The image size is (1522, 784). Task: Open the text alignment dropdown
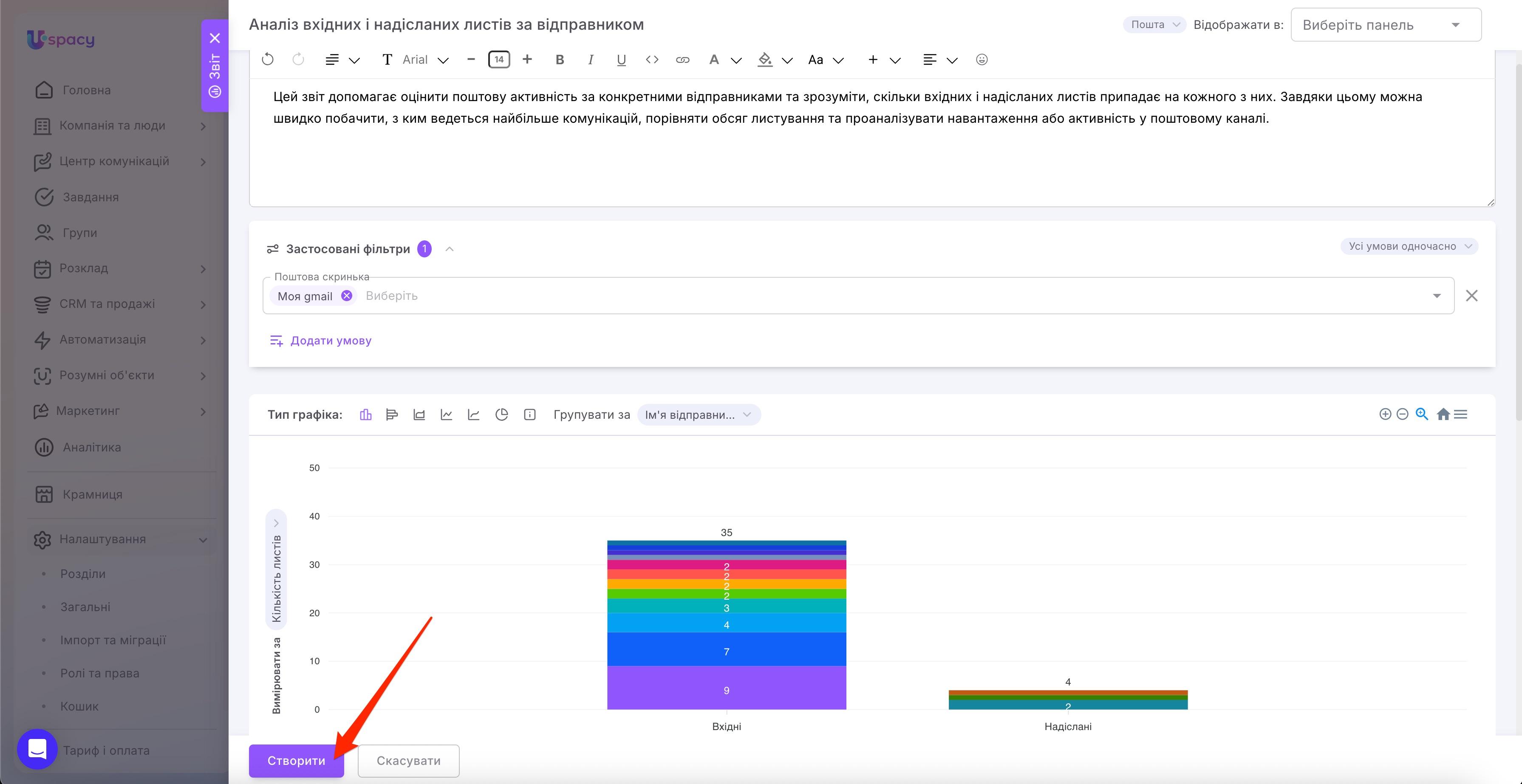940,59
